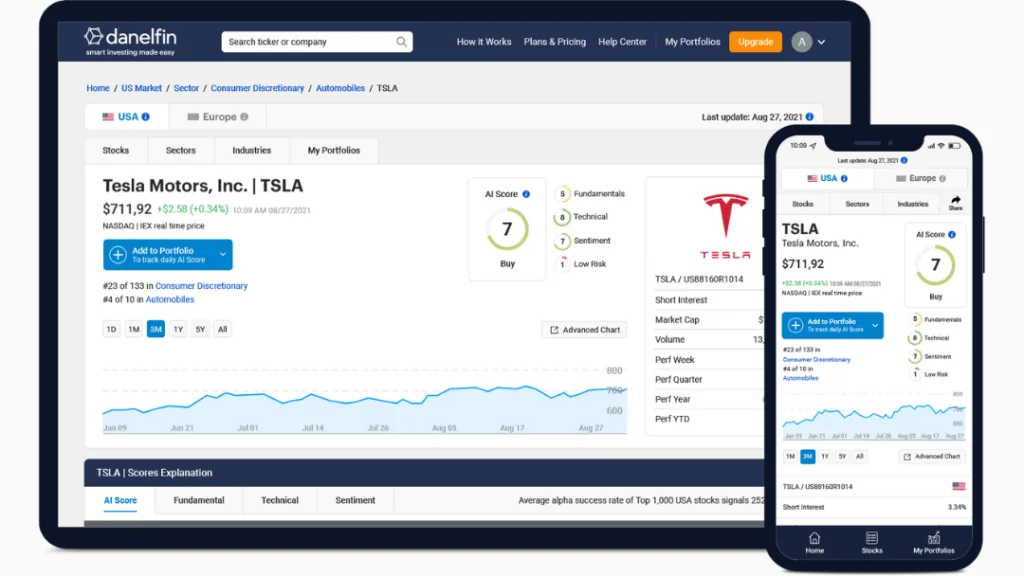Open Advanced Chart on tablet
This screenshot has height=576, width=1024.
pyautogui.click(x=584, y=330)
